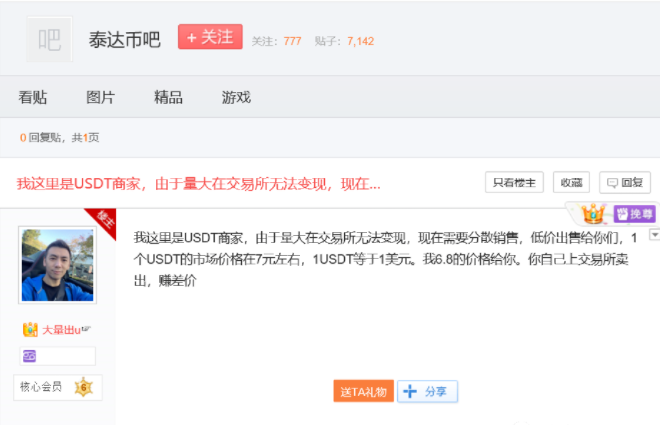Follow the forum with the 关注 button
This screenshot has height=425, width=660.
pos(210,37)
